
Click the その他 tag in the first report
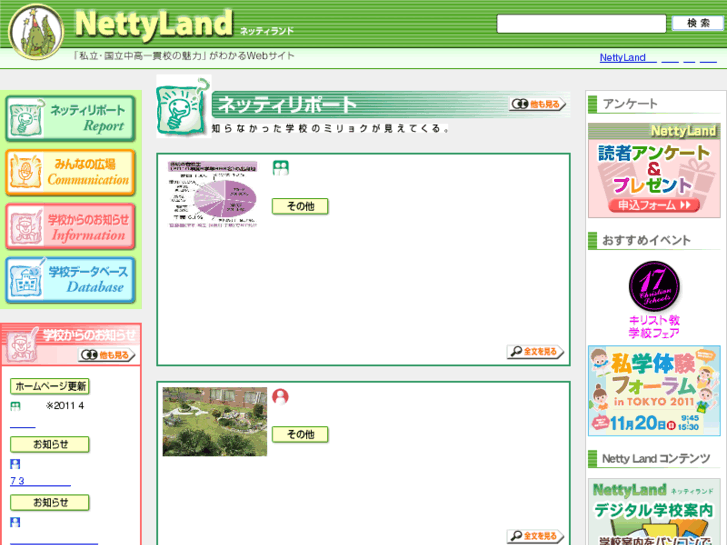click(x=300, y=206)
